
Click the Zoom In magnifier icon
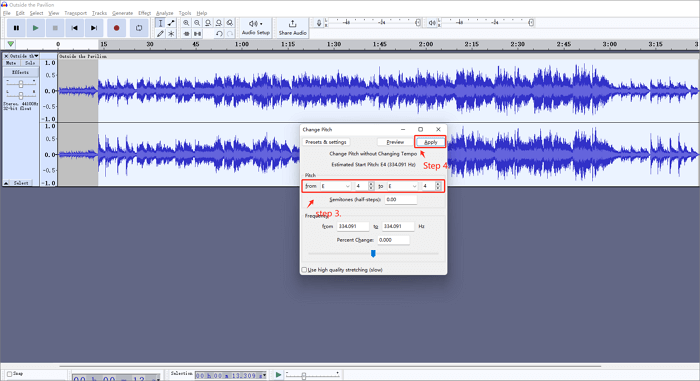[x=186, y=23]
